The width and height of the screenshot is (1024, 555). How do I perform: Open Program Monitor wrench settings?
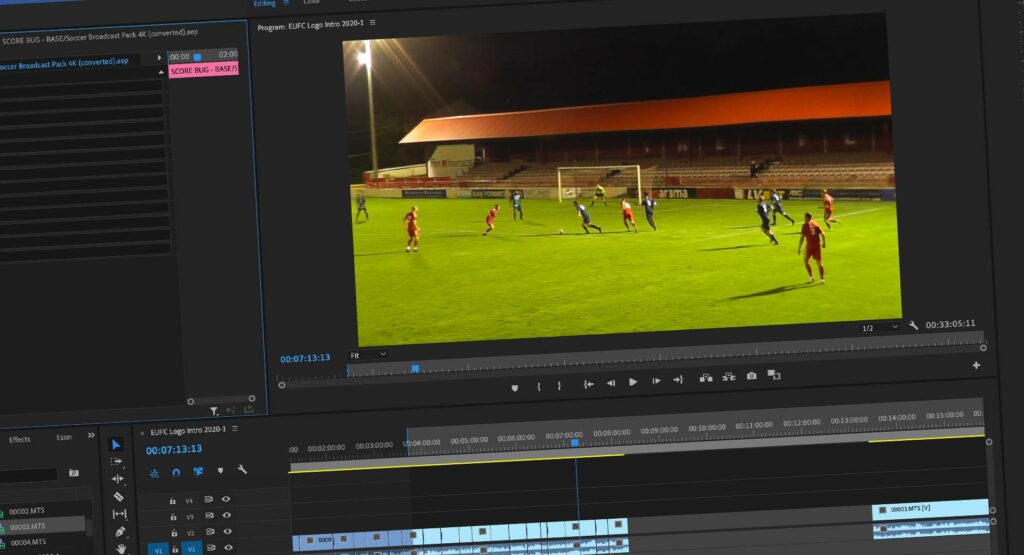(x=913, y=326)
